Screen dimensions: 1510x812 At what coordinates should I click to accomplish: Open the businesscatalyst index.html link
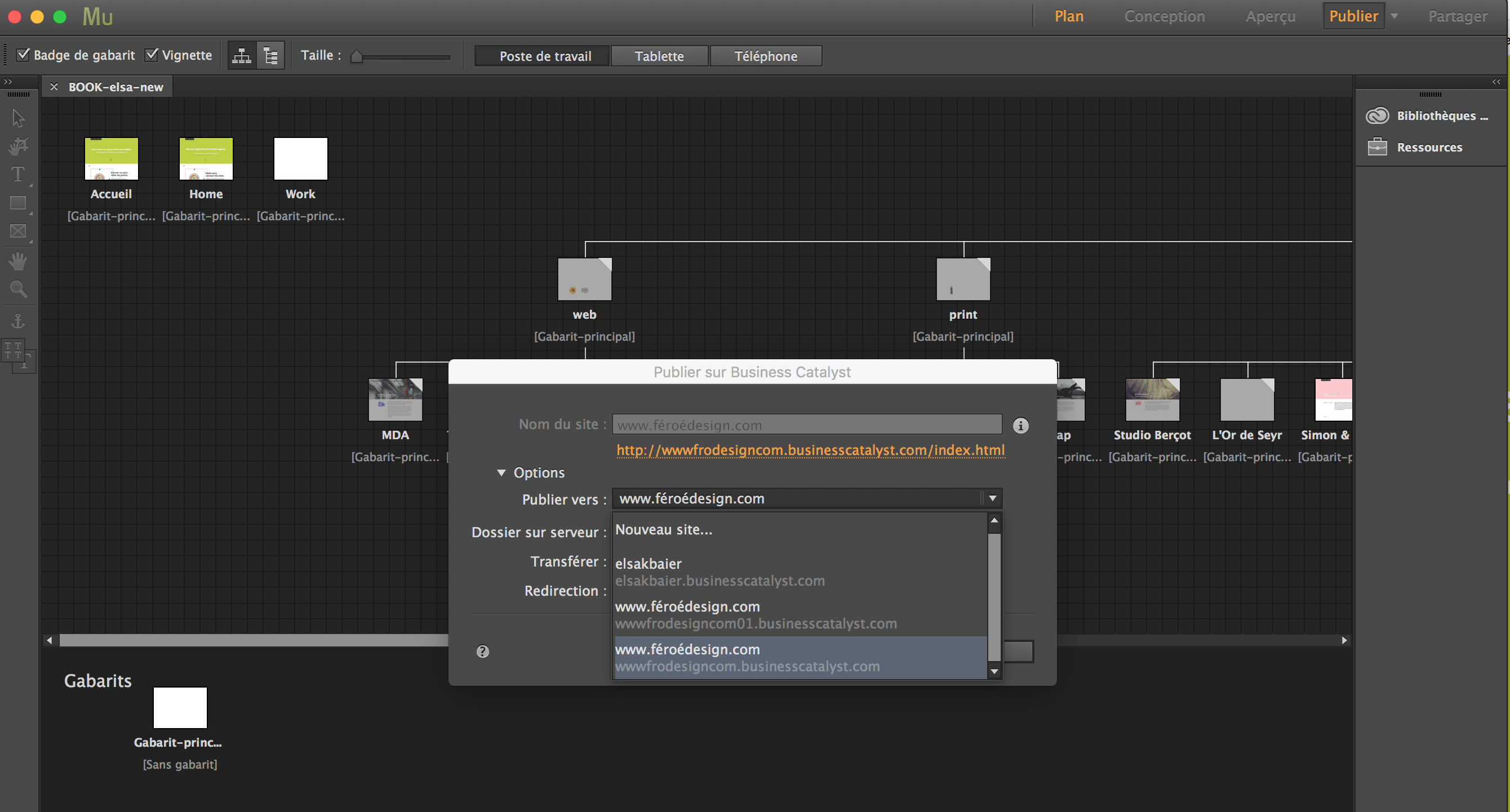tap(810, 450)
